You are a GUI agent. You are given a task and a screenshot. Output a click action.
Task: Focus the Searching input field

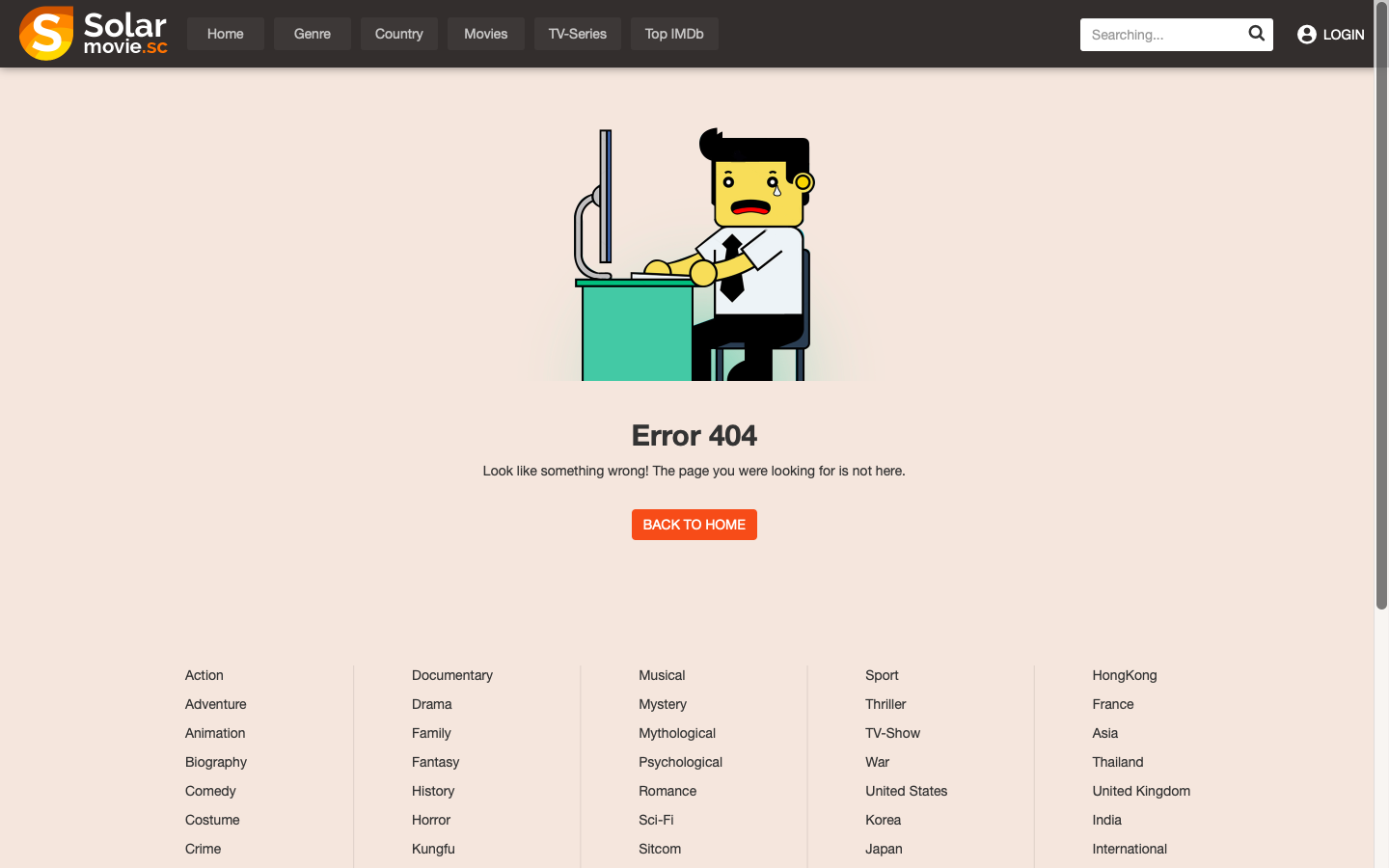tap(1162, 35)
